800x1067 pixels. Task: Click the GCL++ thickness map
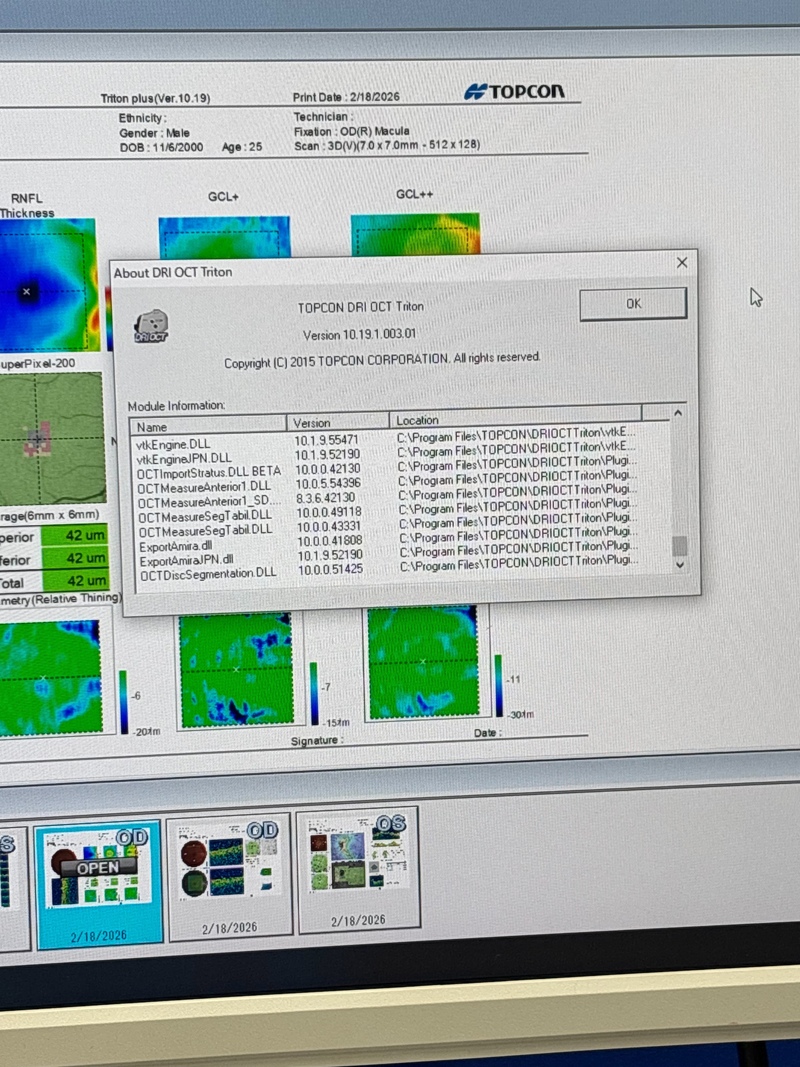pyautogui.click(x=415, y=234)
